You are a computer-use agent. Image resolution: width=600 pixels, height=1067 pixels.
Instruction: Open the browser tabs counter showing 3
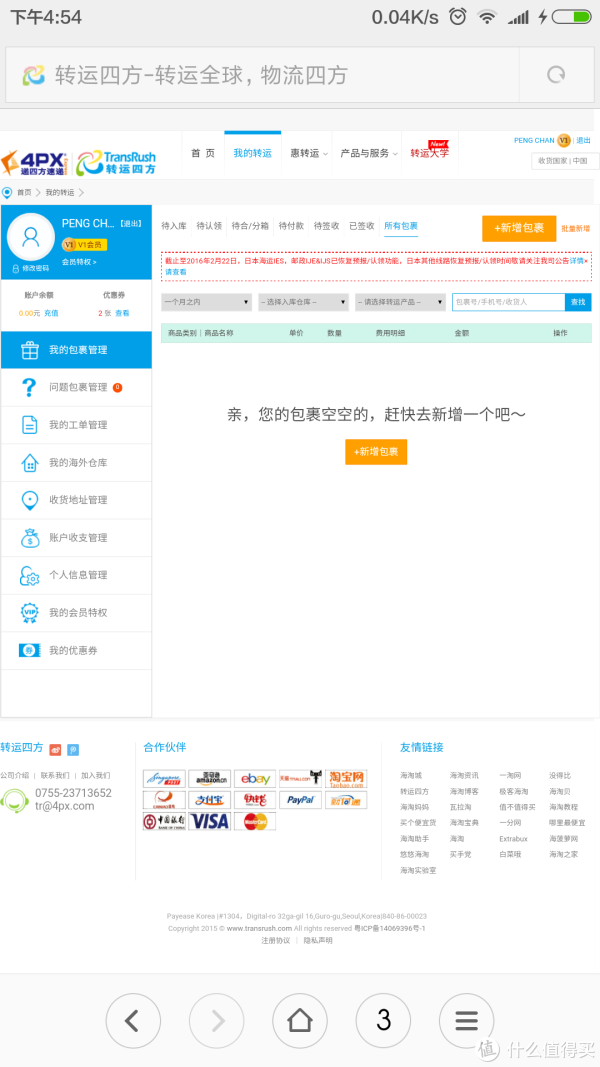tap(383, 1021)
